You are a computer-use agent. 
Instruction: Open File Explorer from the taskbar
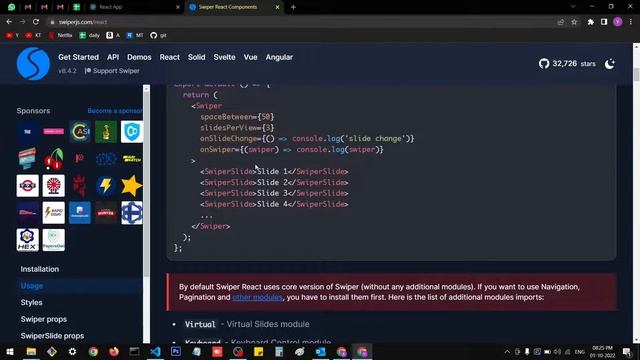(31, 351)
